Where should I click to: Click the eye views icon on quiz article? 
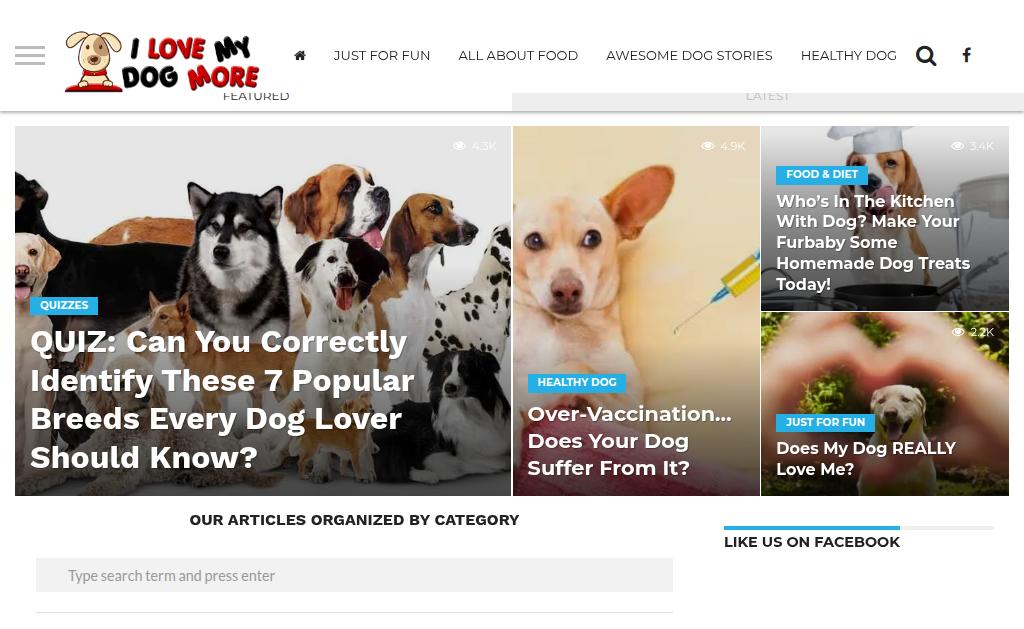click(460, 146)
